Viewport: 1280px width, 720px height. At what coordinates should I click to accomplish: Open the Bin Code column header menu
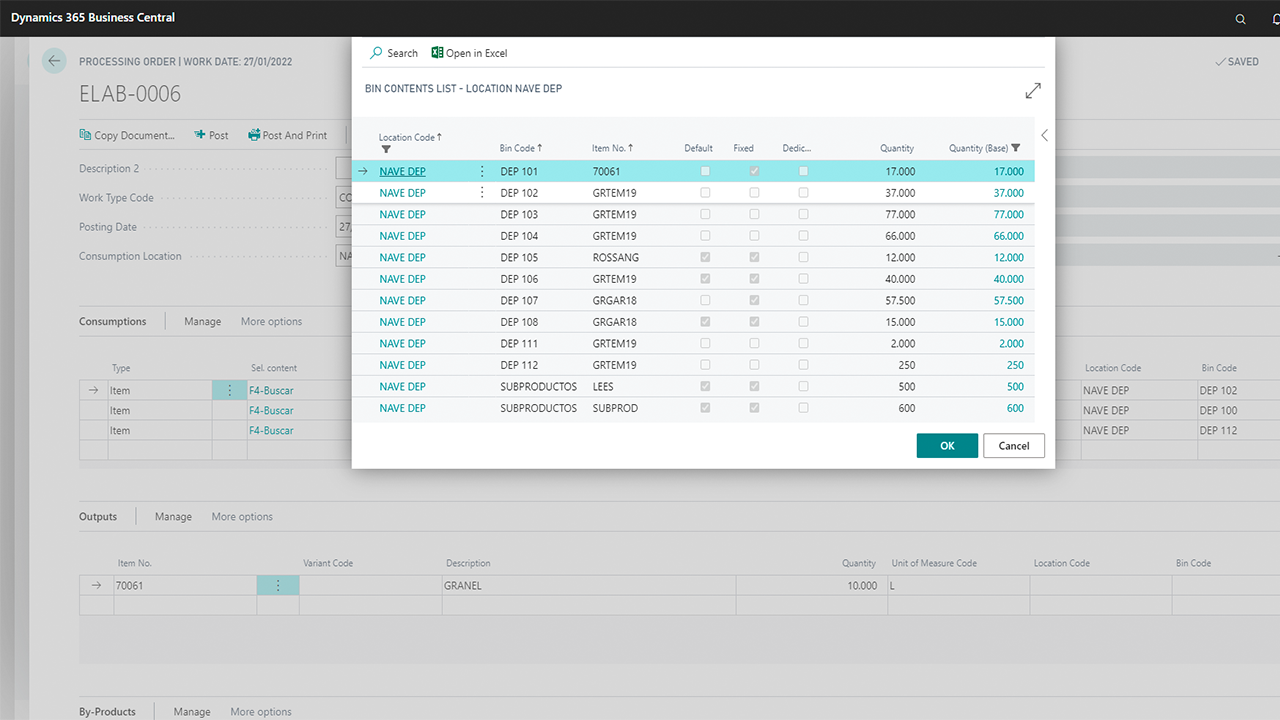(521, 148)
